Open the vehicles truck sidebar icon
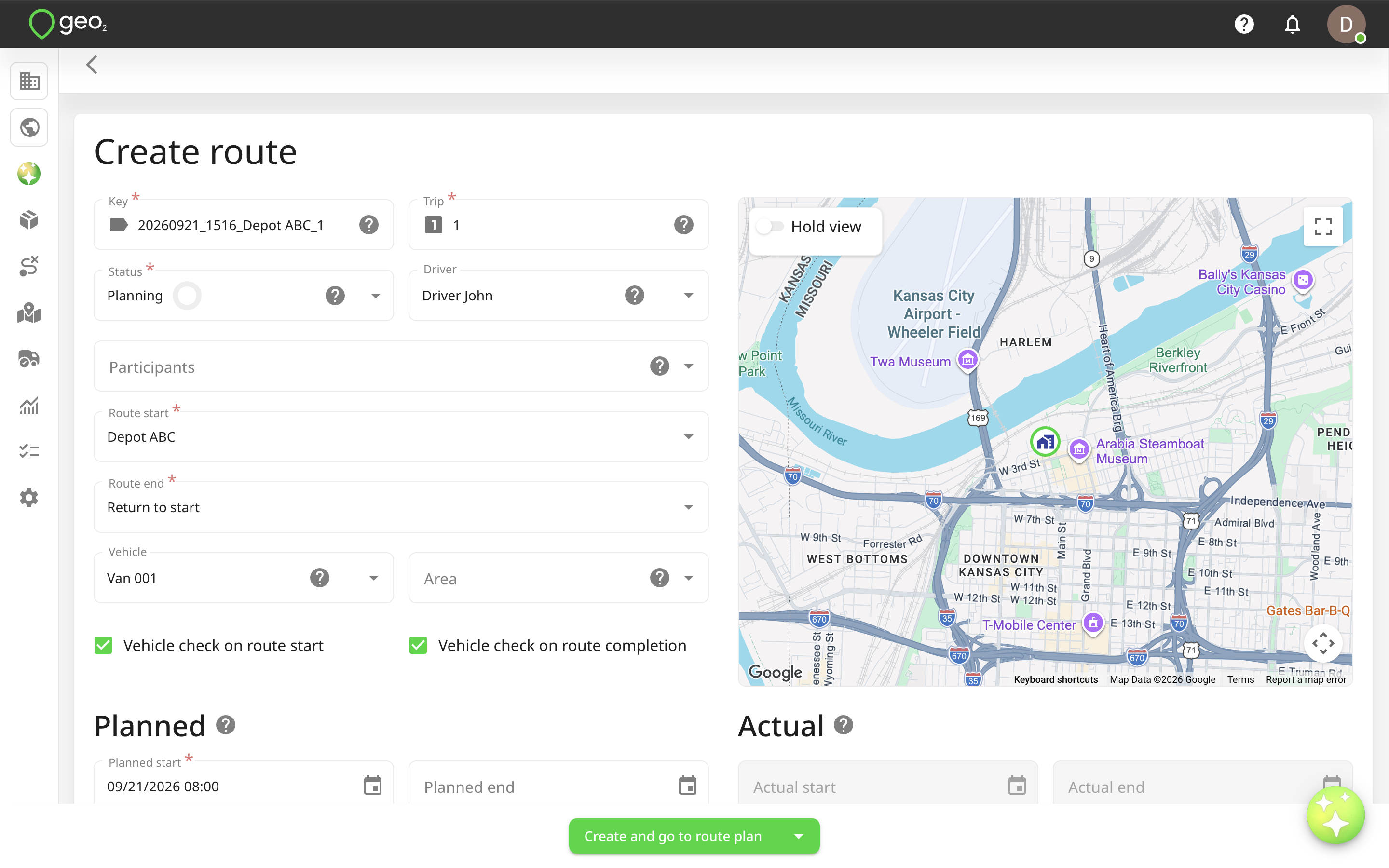 (x=29, y=359)
